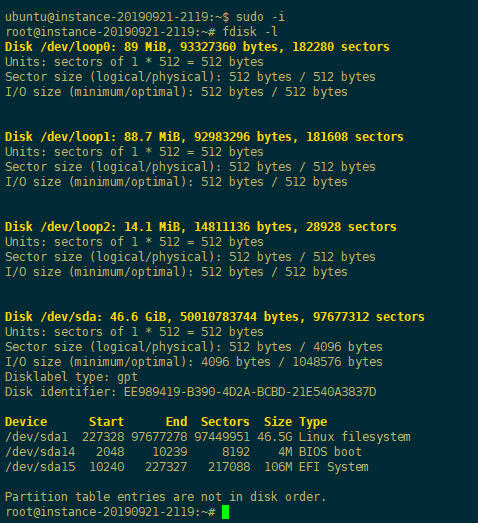Select the 'Disk /dev/loop2' header line
Viewport: 478px width, 523px height.
pyautogui.click(x=201, y=227)
